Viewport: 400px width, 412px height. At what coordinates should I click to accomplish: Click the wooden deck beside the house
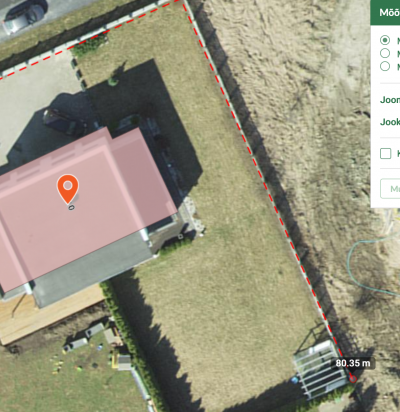tap(50, 315)
